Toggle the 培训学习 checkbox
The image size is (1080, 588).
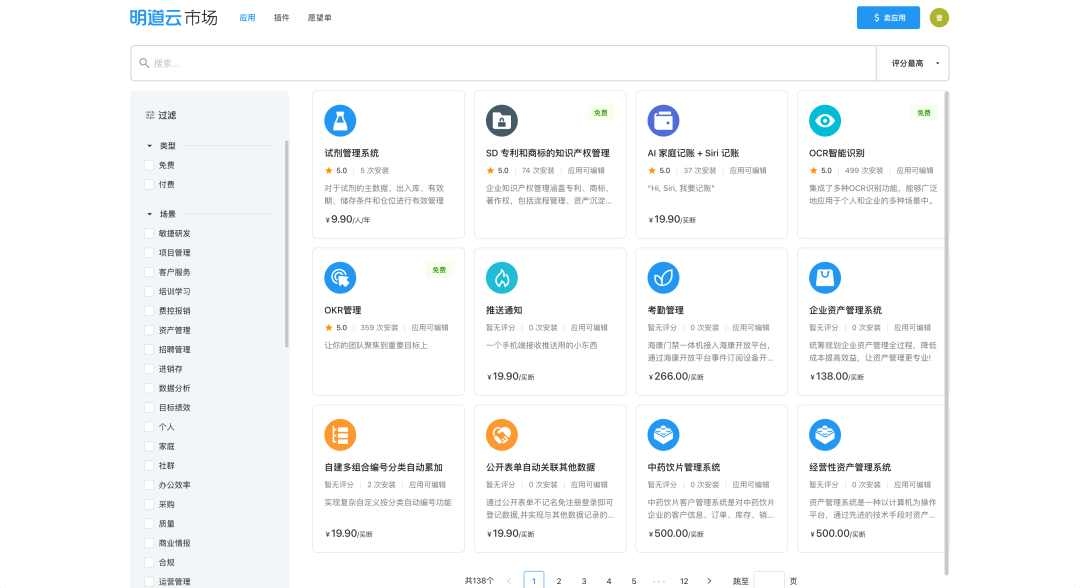tap(149, 291)
